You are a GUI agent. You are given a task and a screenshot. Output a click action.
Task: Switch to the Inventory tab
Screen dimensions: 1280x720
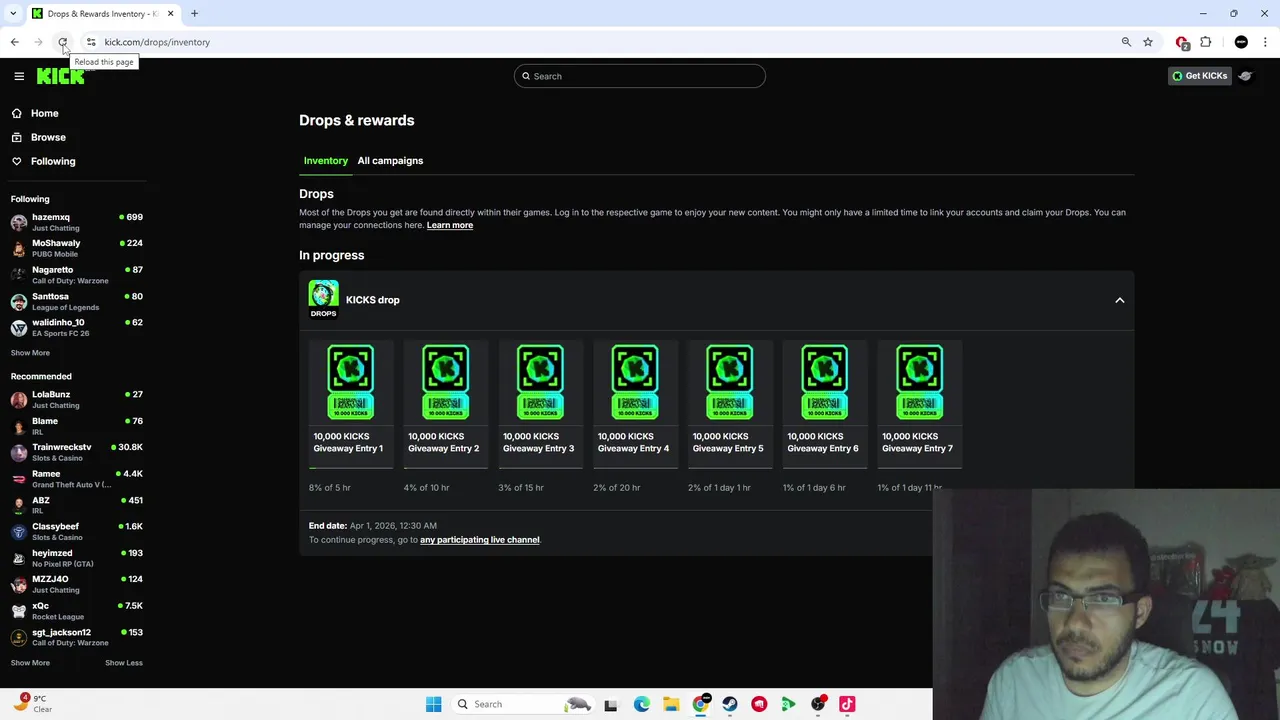pyautogui.click(x=326, y=160)
